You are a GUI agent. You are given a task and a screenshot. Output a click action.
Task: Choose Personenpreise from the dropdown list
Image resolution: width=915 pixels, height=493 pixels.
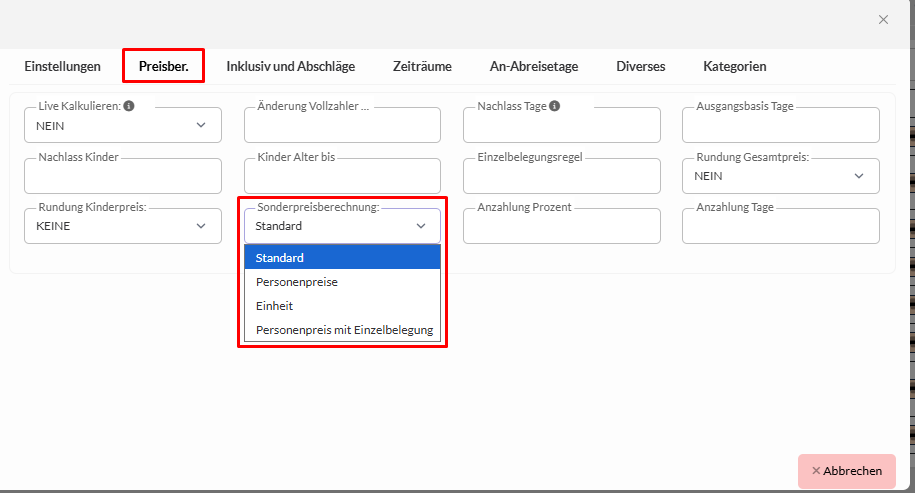(x=342, y=282)
